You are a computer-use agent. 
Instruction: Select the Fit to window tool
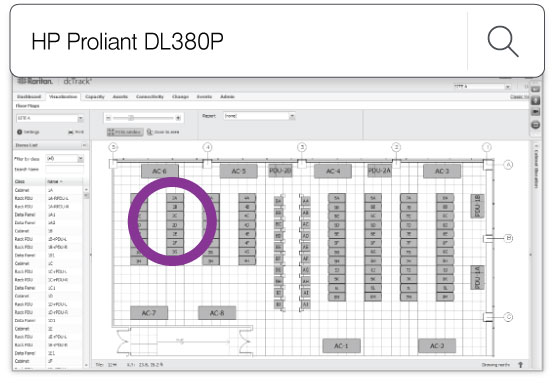(x=125, y=132)
